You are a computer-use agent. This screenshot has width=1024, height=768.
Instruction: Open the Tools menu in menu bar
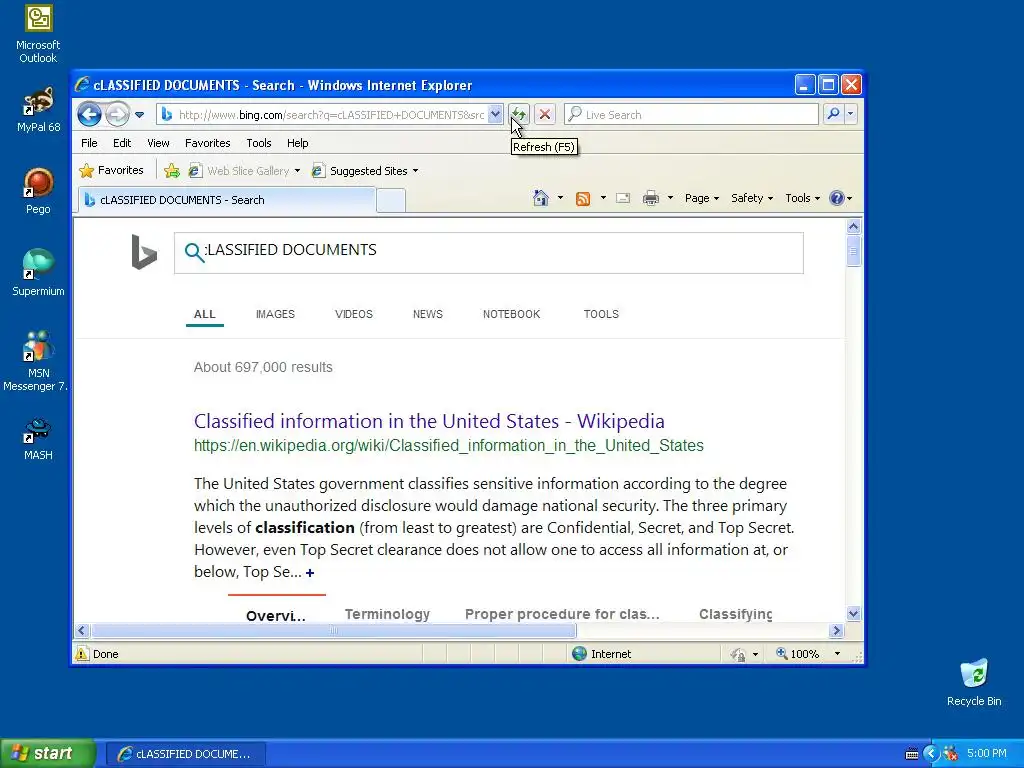(259, 143)
